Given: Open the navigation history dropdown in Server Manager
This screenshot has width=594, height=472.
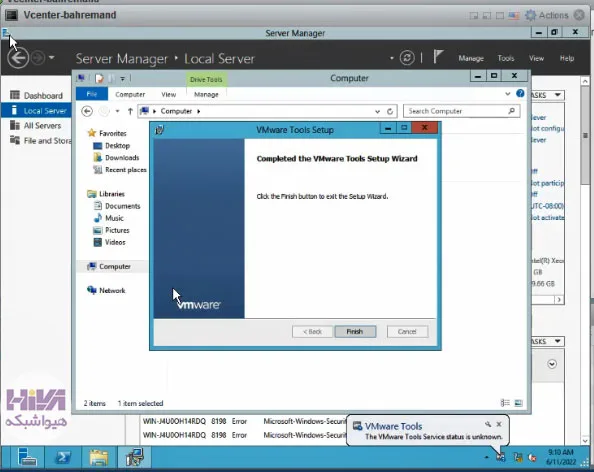Looking at the screenshot, I should click(52, 58).
